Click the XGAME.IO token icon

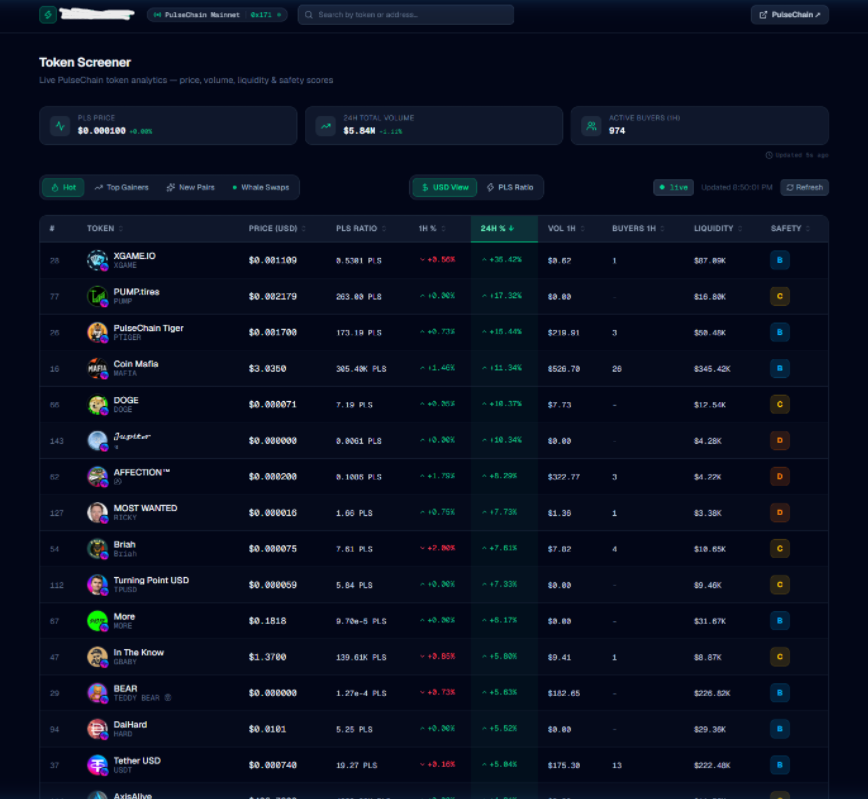coord(97,260)
